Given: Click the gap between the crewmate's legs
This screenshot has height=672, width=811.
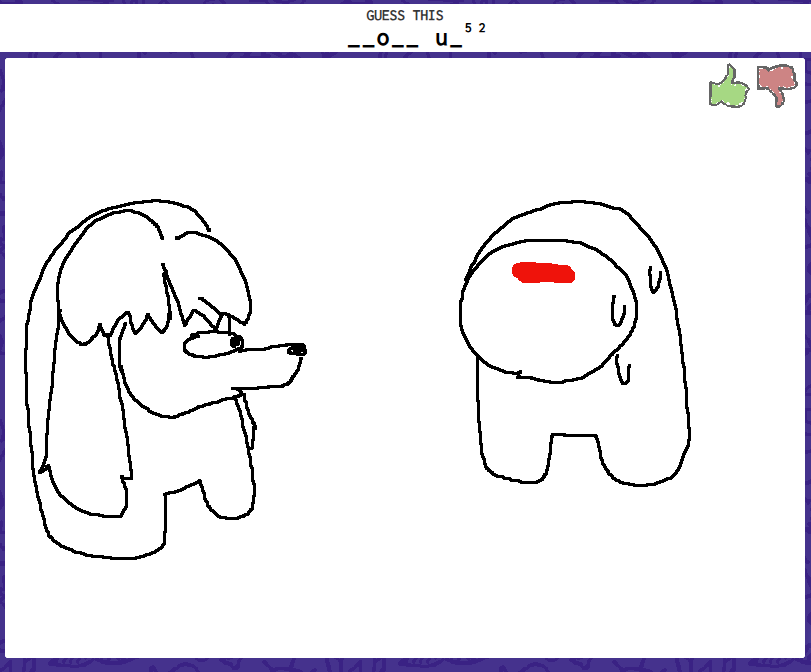Looking at the screenshot, I should click(575, 455).
